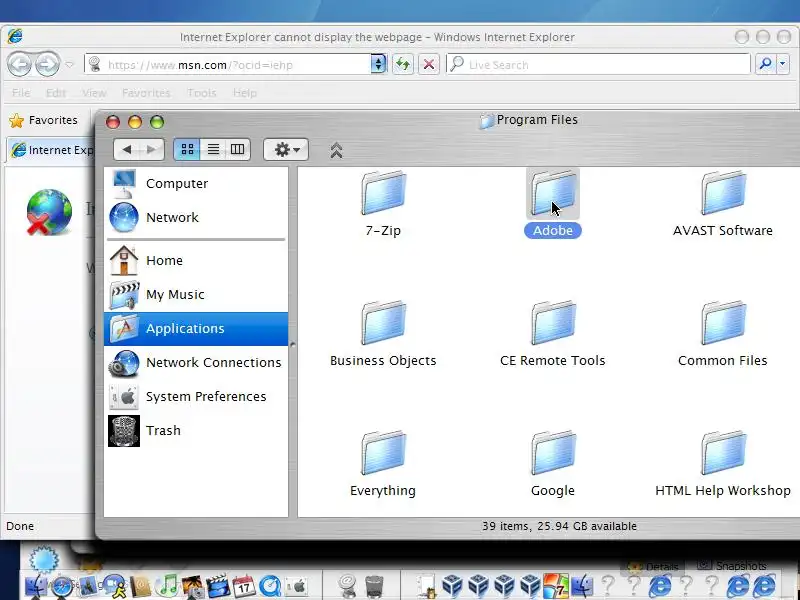This screenshot has width=800, height=600.
Task: Open the IE Help menu
Action: pos(245,93)
